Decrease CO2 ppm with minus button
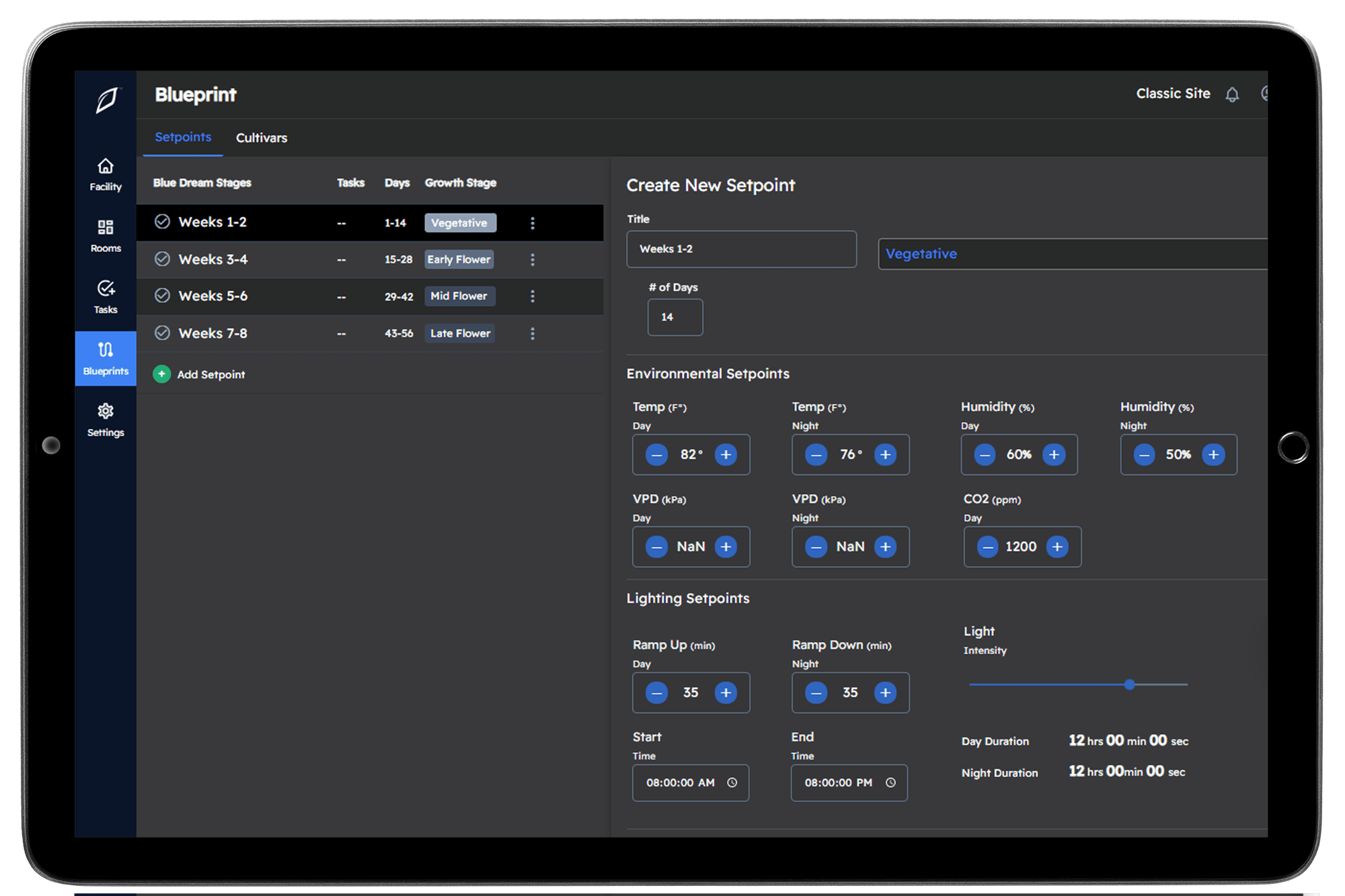This screenshot has width=1345, height=896. [987, 547]
